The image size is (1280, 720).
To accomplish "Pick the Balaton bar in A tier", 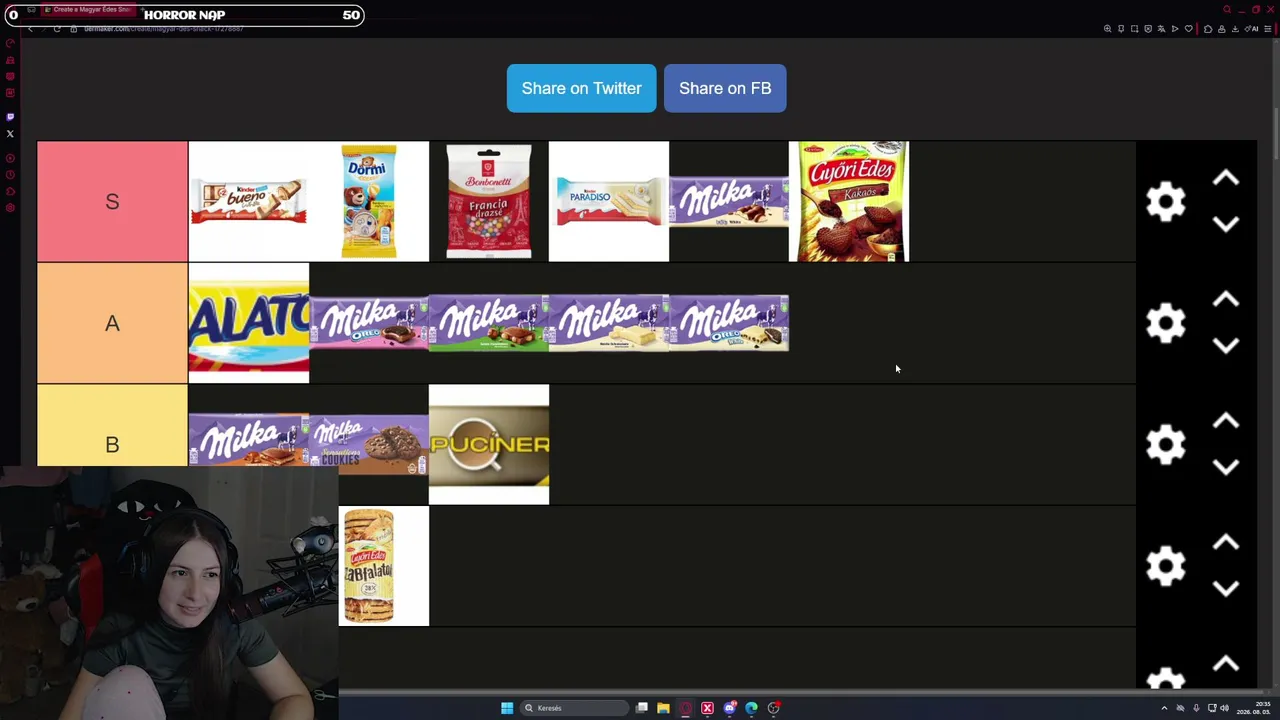I will (x=249, y=323).
